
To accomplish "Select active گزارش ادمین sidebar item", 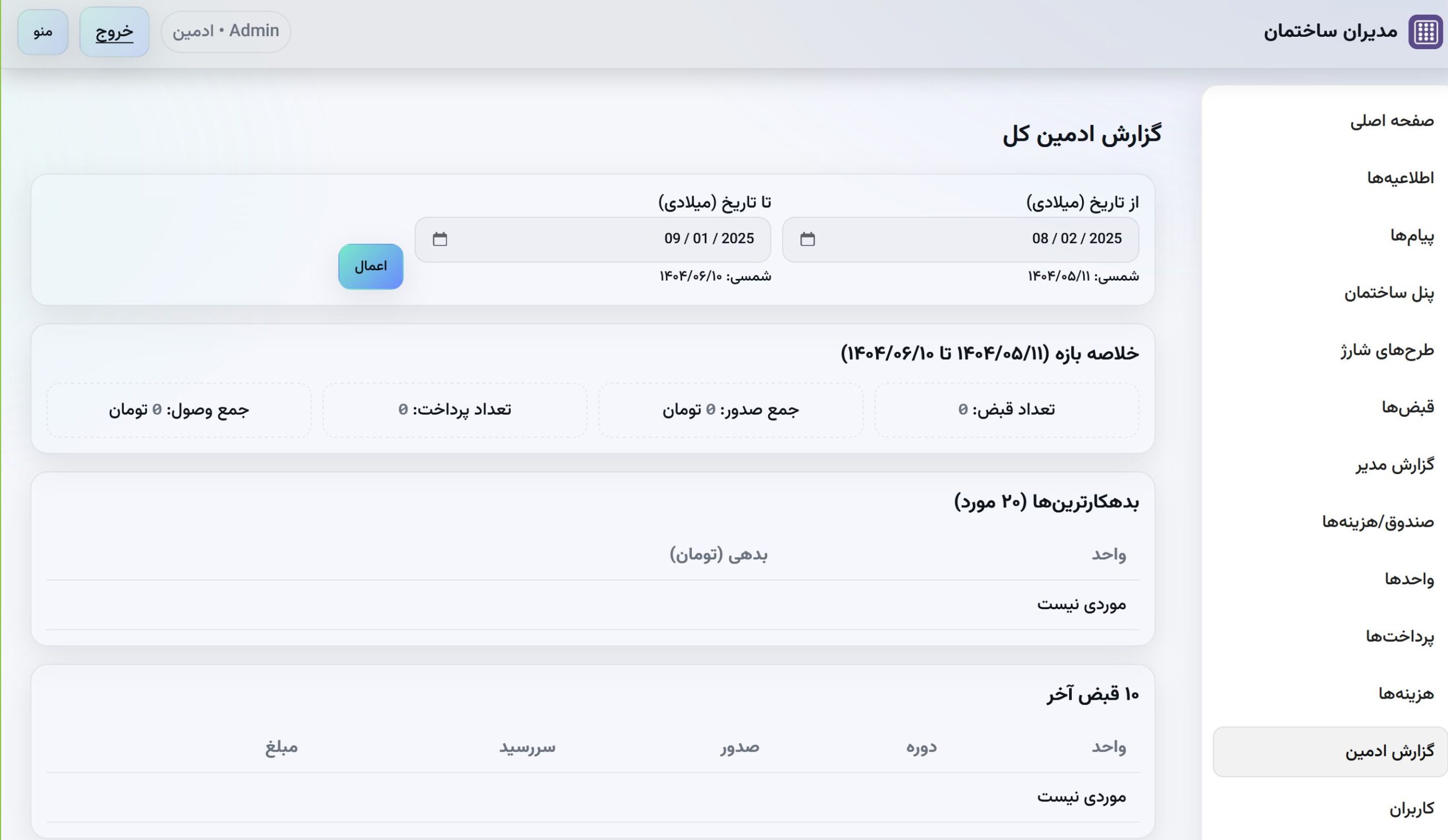I will [x=1330, y=752].
